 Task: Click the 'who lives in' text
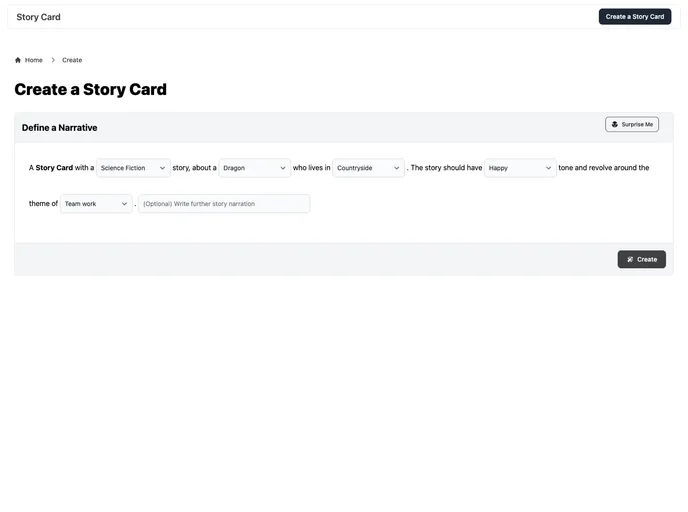point(312,168)
